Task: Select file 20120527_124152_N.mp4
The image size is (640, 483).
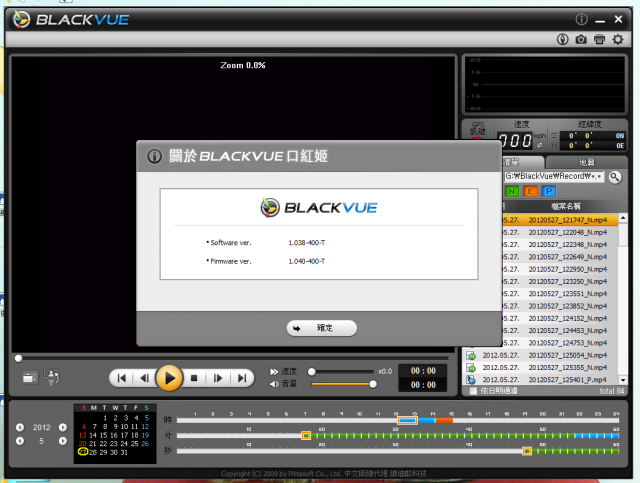Action: pyautogui.click(x=560, y=318)
